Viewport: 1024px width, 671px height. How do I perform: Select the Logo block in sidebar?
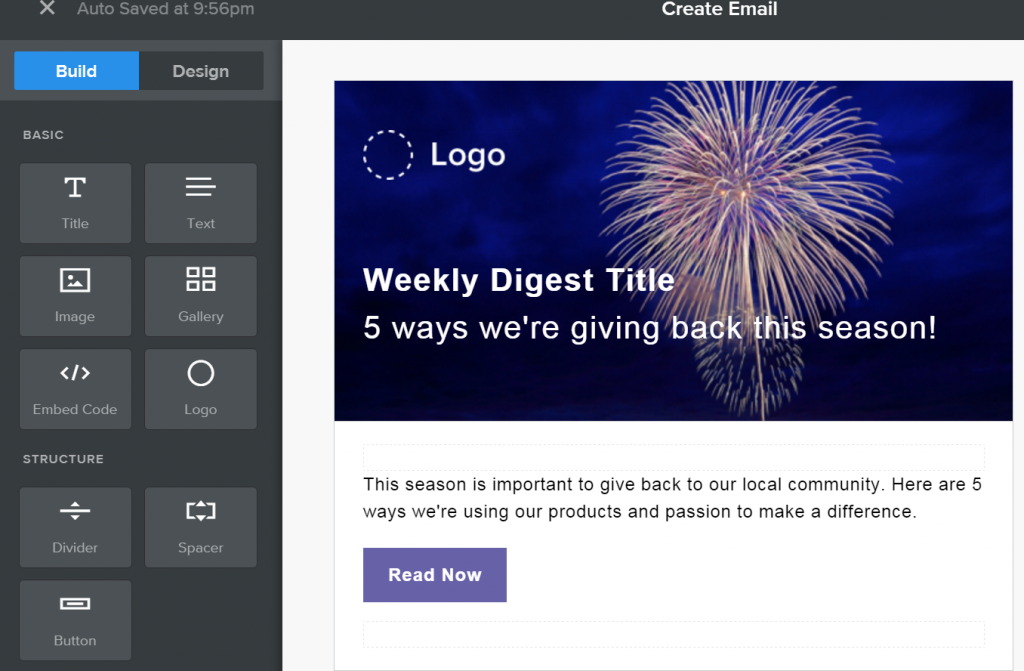(201, 388)
